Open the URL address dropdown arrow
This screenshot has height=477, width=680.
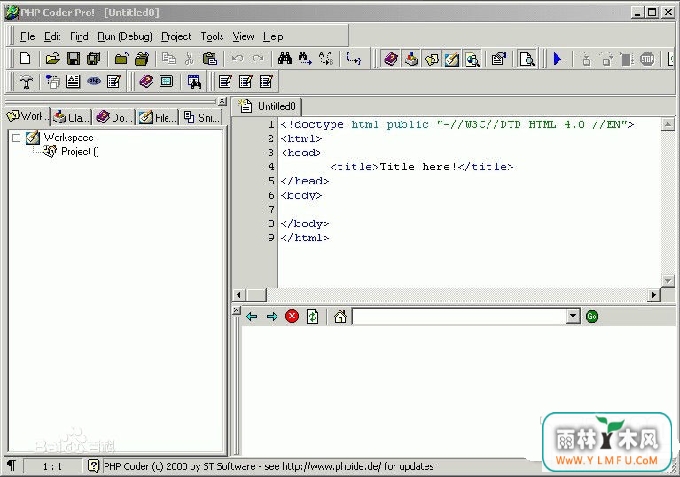coord(573,316)
